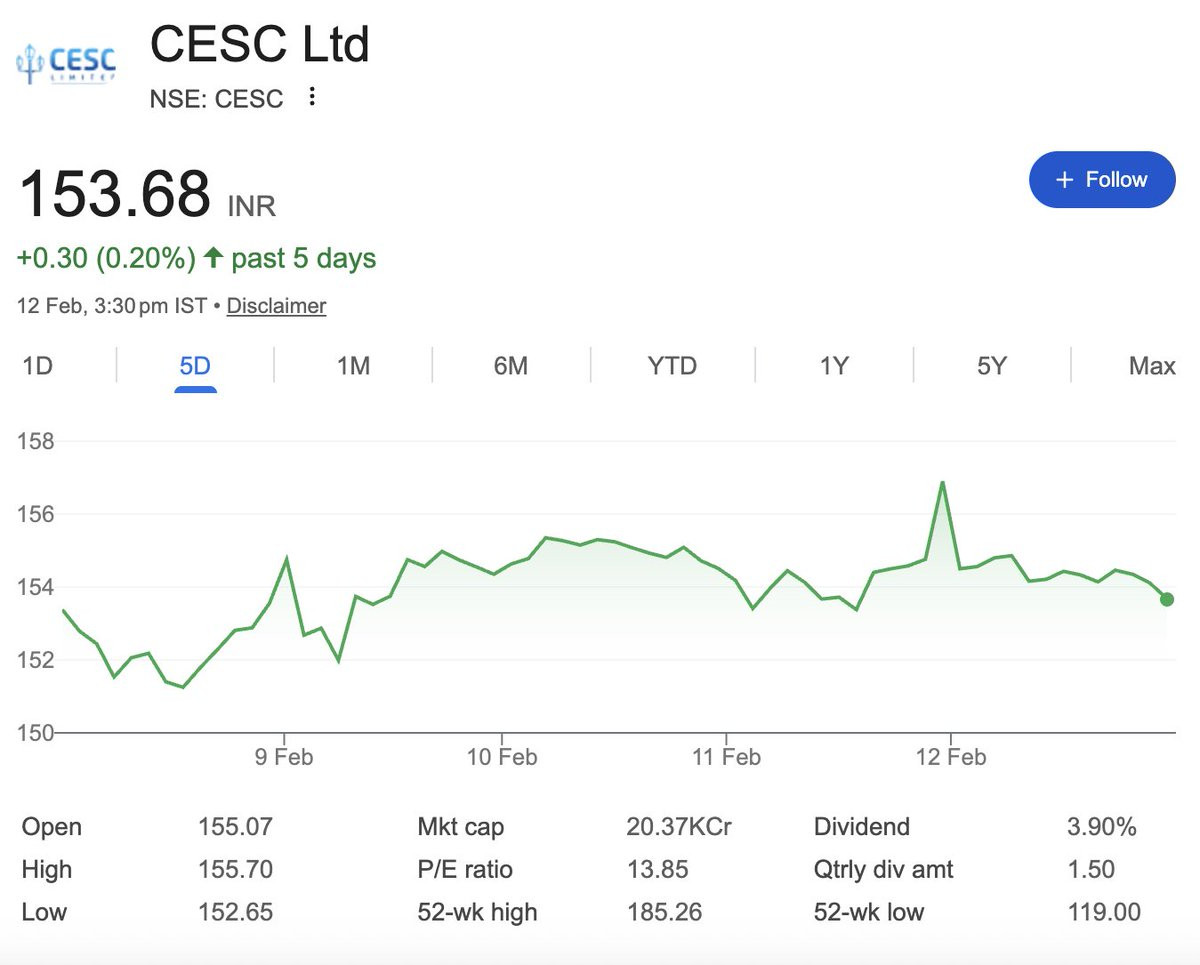1200x965 pixels.
Task: Switch to the 5Y chart tab
Action: 991,366
